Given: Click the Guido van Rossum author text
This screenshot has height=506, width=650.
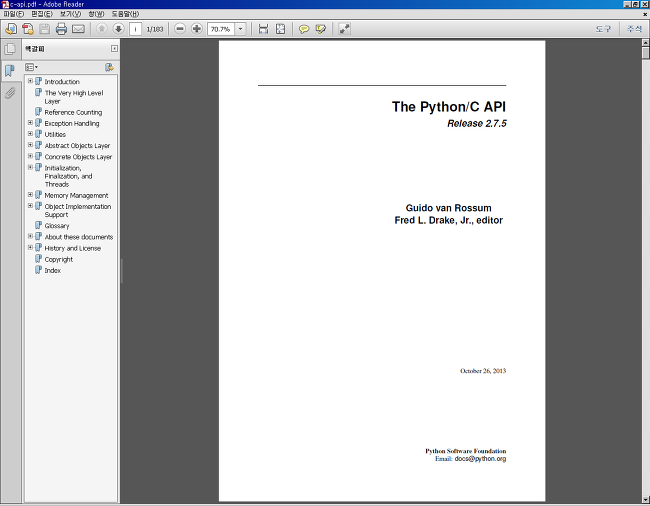Looking at the screenshot, I should coord(449,208).
